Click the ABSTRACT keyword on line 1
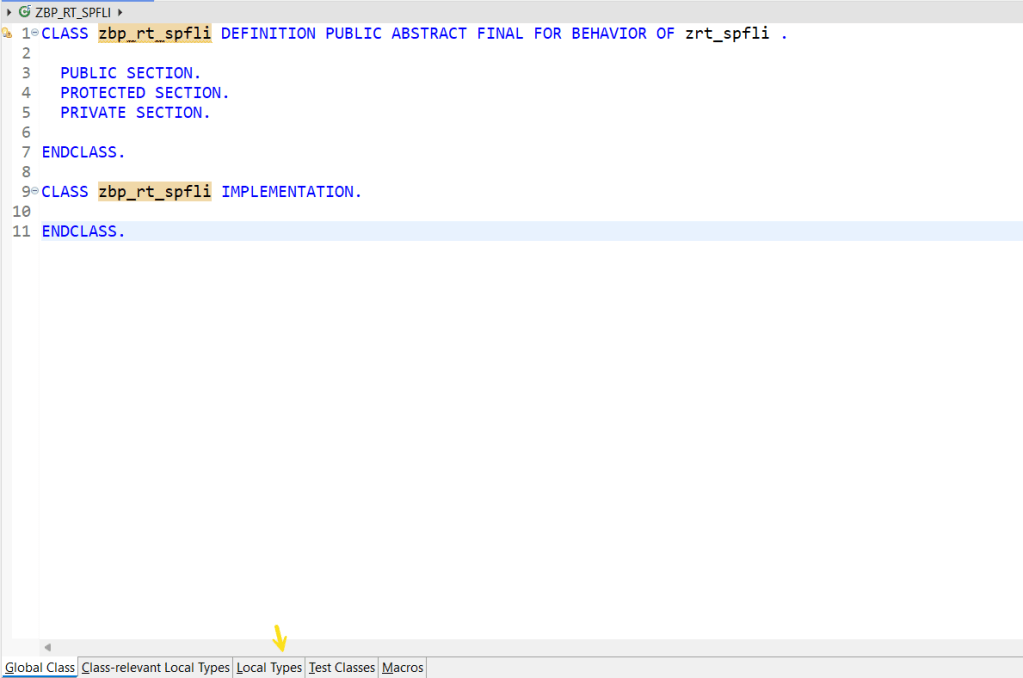1023x678 pixels. tap(429, 33)
